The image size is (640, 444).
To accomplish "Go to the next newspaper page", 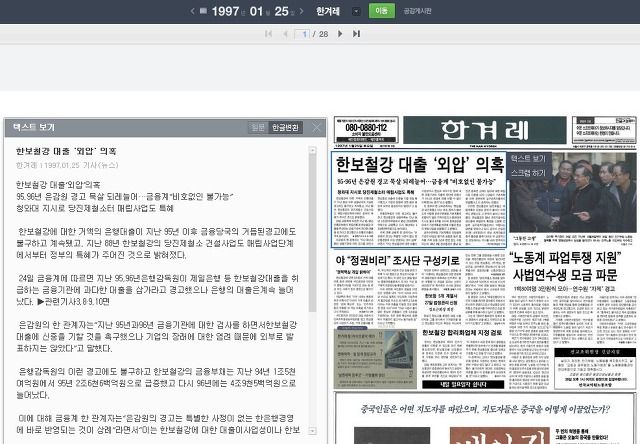I will (340, 34).
